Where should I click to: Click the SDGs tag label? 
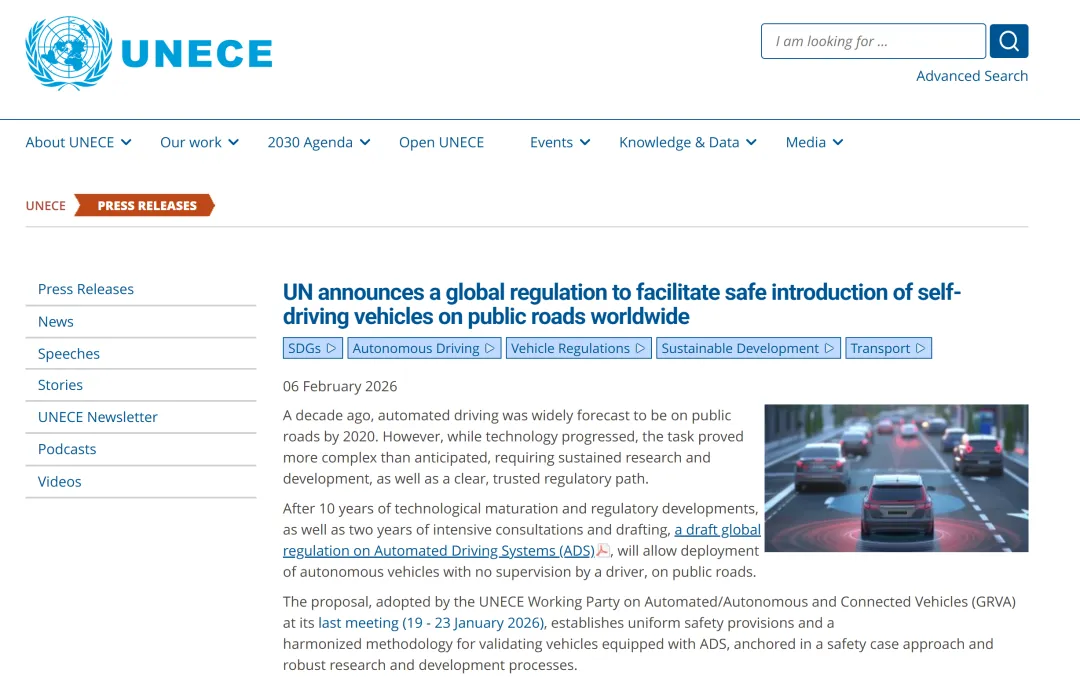304,348
